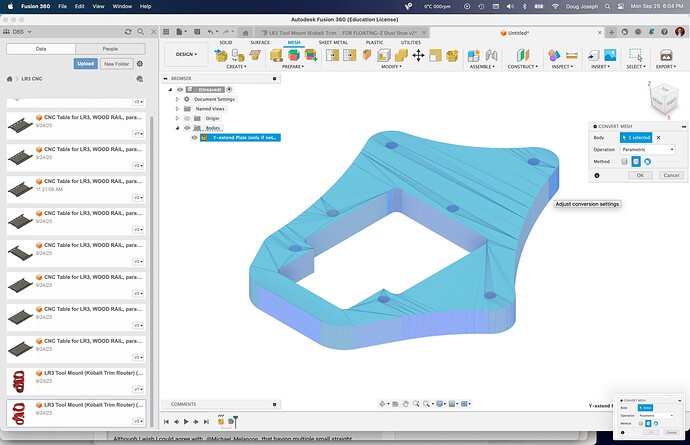The image size is (690, 445).
Task: Open the Operation Parametric dropdown
Action: pos(647,150)
